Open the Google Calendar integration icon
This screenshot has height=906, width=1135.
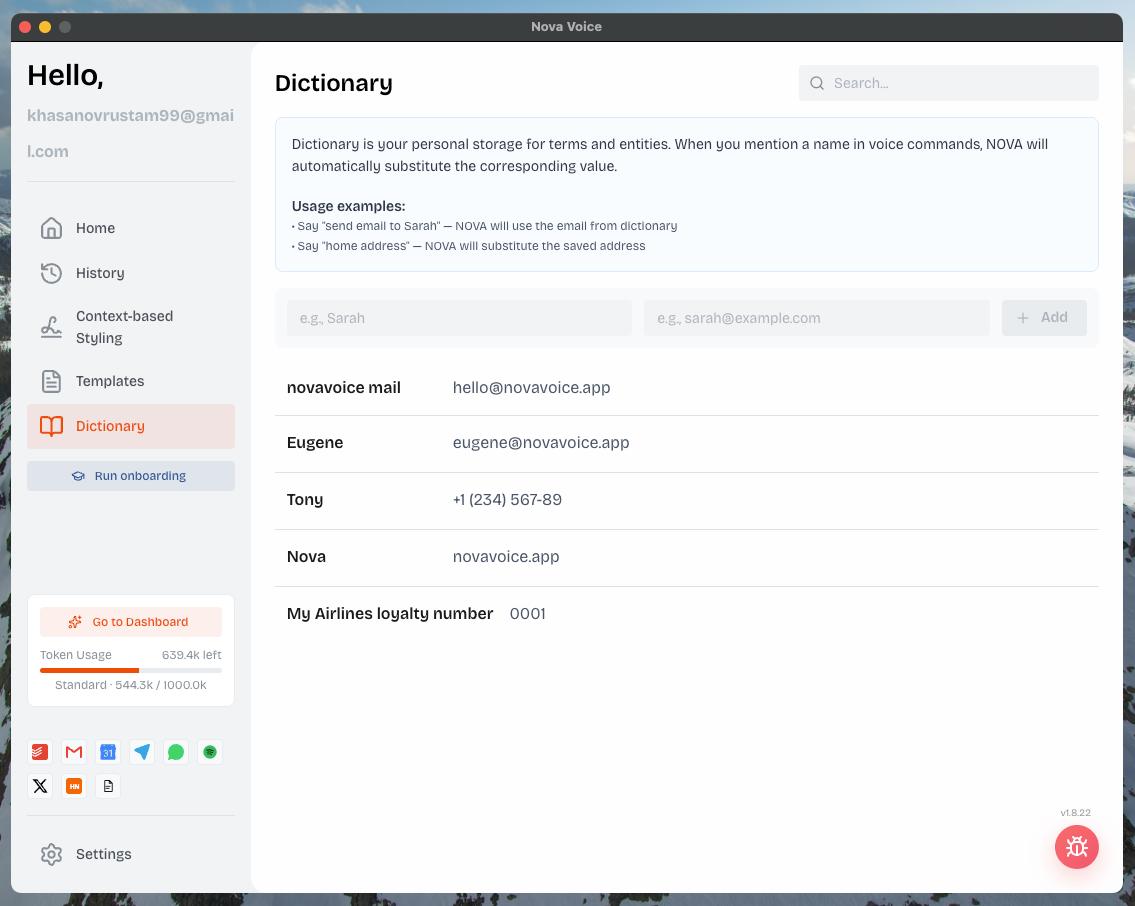coord(108,752)
